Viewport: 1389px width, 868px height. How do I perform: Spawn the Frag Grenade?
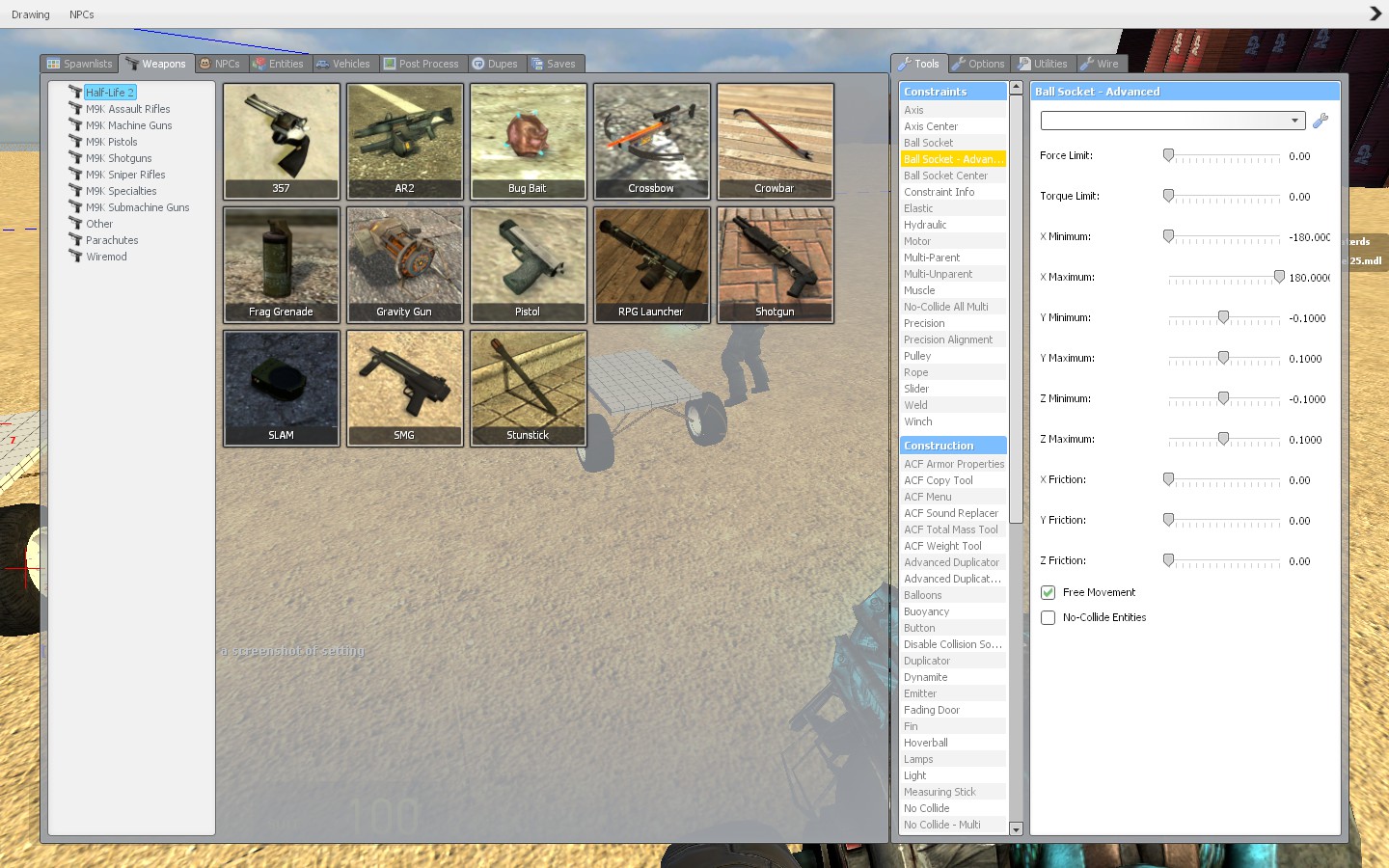coord(281,264)
